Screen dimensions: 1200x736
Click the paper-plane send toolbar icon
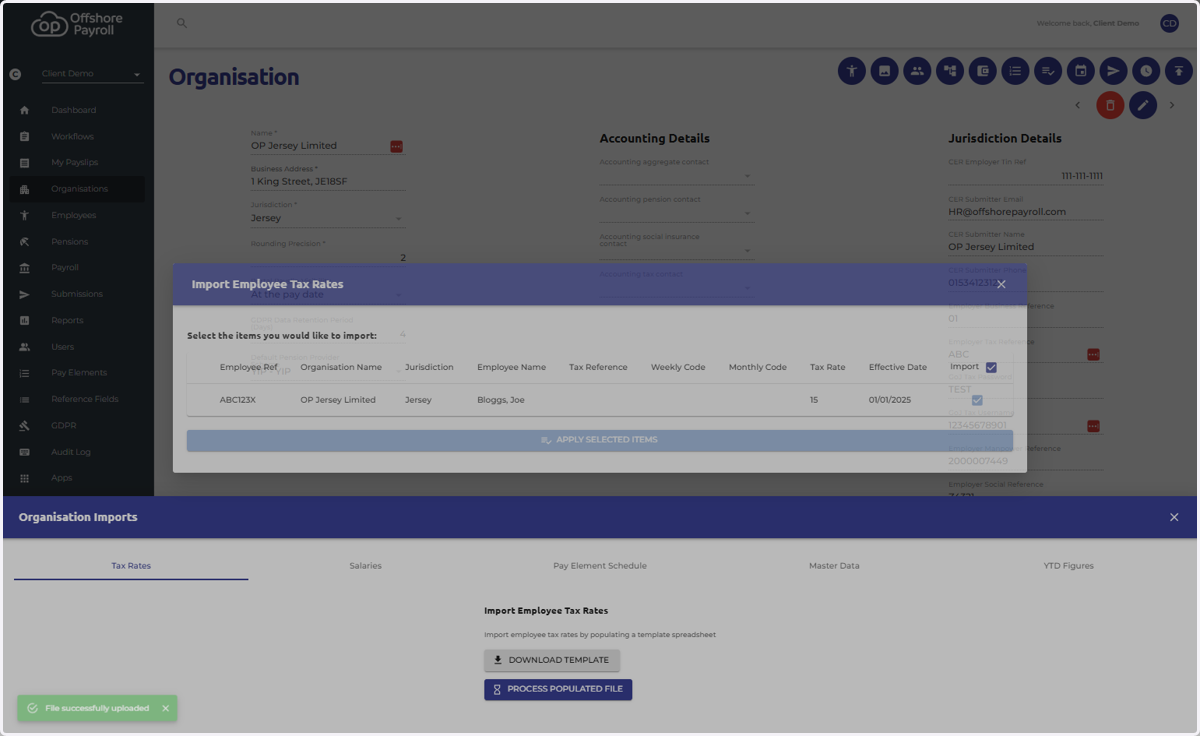tap(1113, 71)
